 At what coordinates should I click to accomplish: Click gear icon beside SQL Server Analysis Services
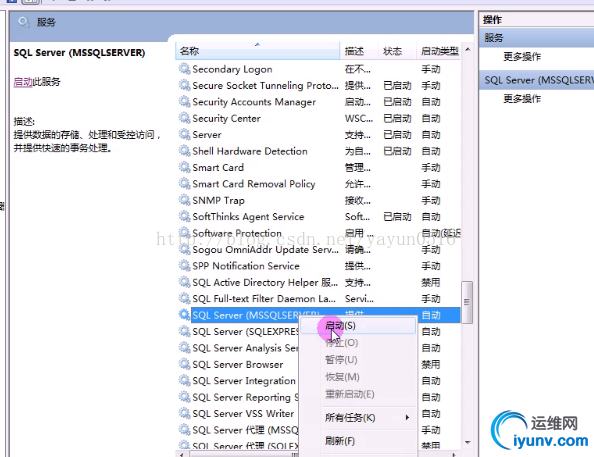184,347
